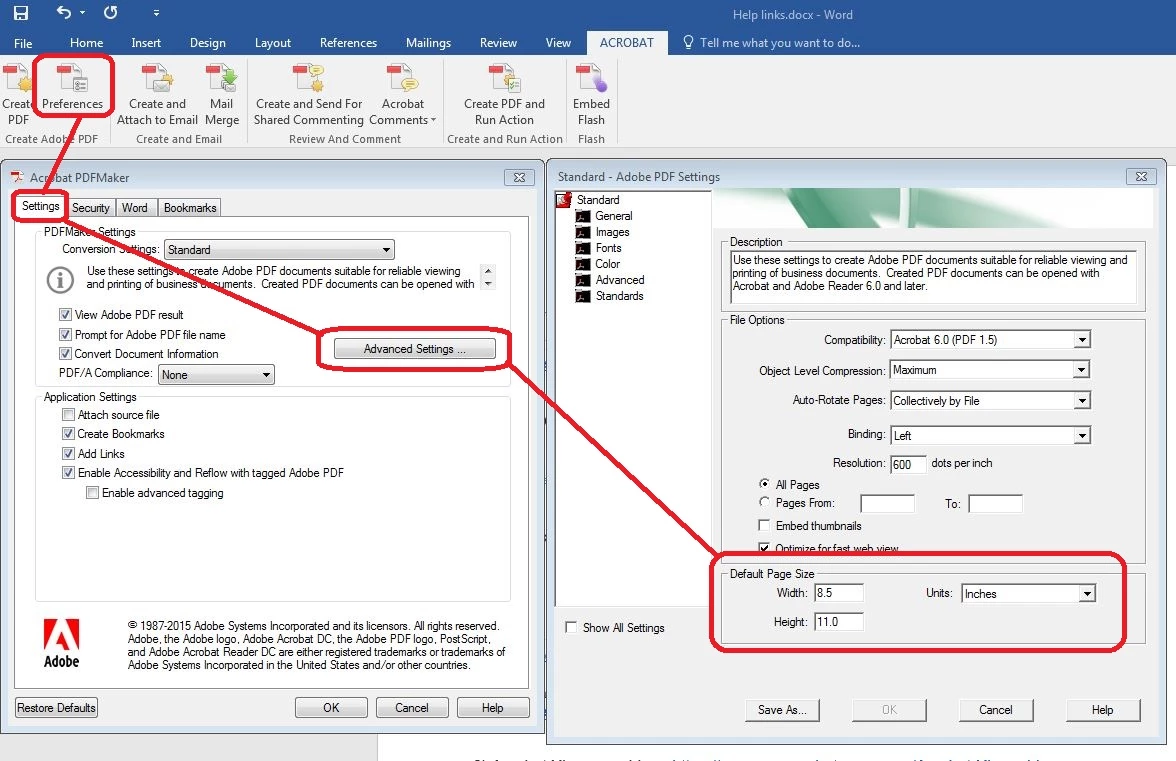This screenshot has height=761, width=1176.
Task: Switch to the Mailings ribbon tab
Action: point(428,43)
